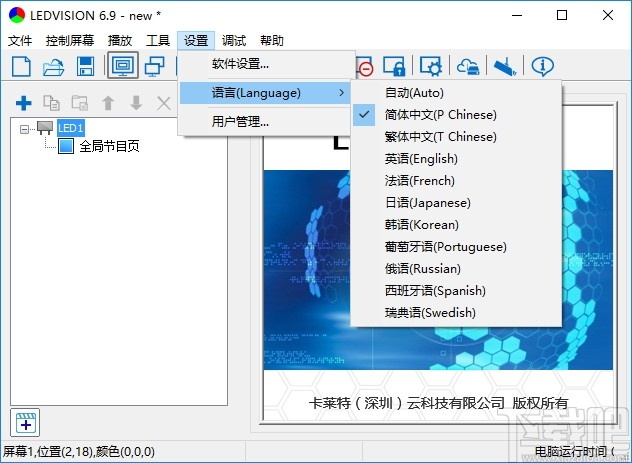632x463 pixels.
Task: Toggle the single screen display icon
Action: 123,65
